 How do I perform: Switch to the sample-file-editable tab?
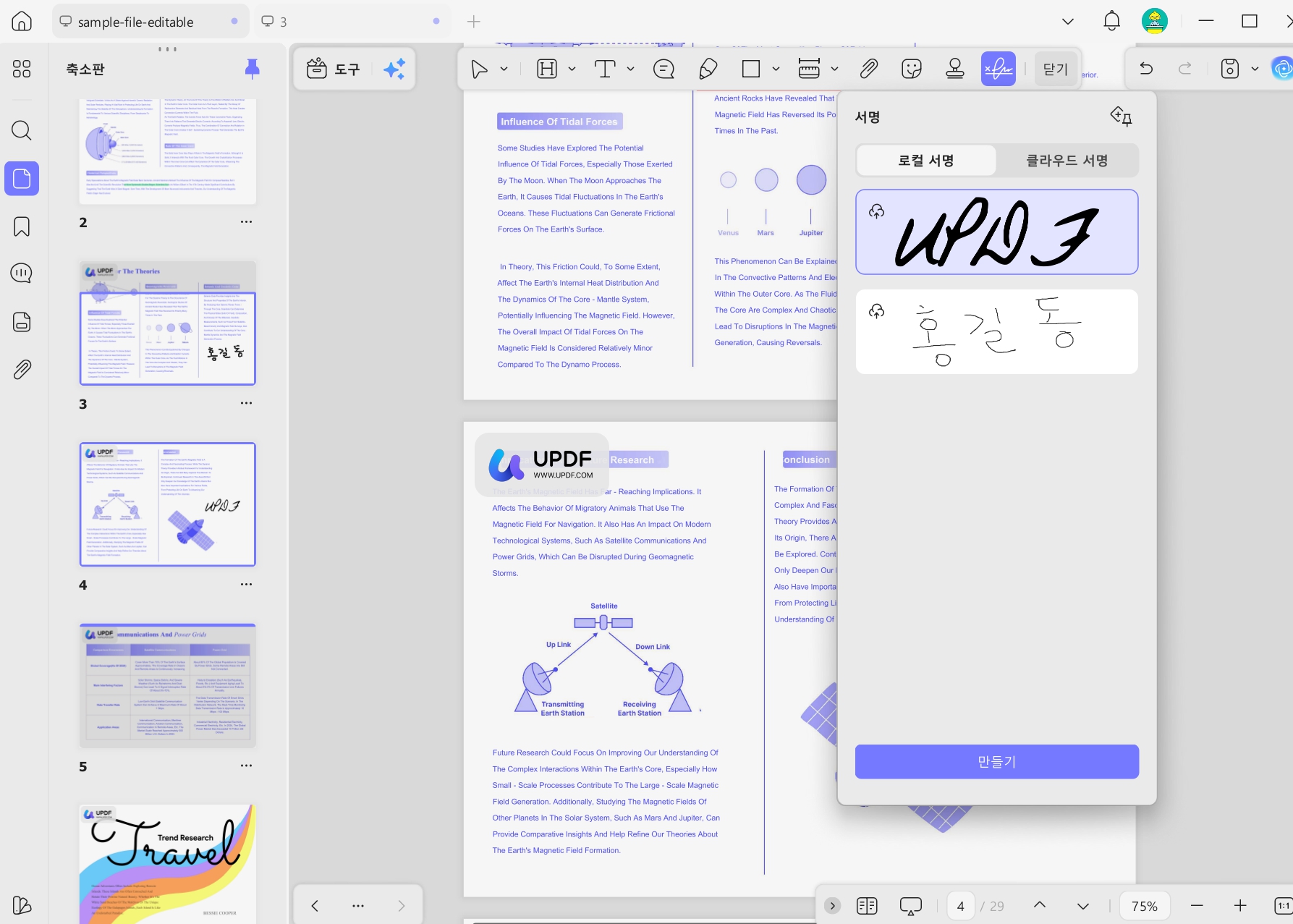click(151, 22)
